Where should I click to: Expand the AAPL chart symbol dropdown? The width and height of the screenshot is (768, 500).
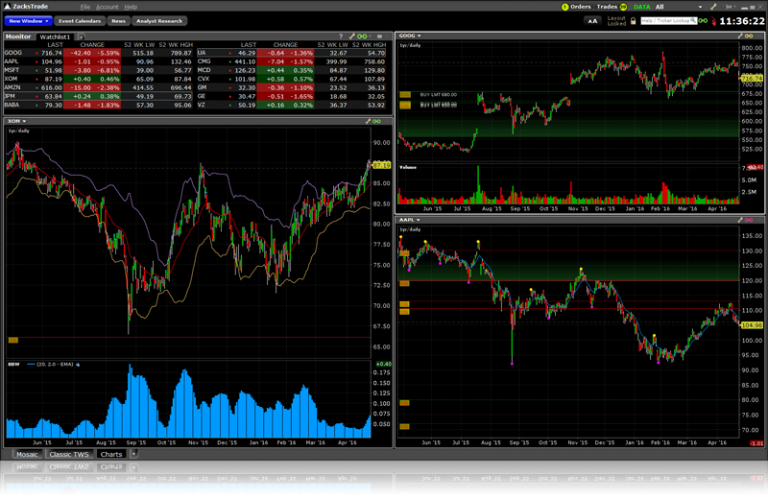pyautogui.click(x=418, y=220)
